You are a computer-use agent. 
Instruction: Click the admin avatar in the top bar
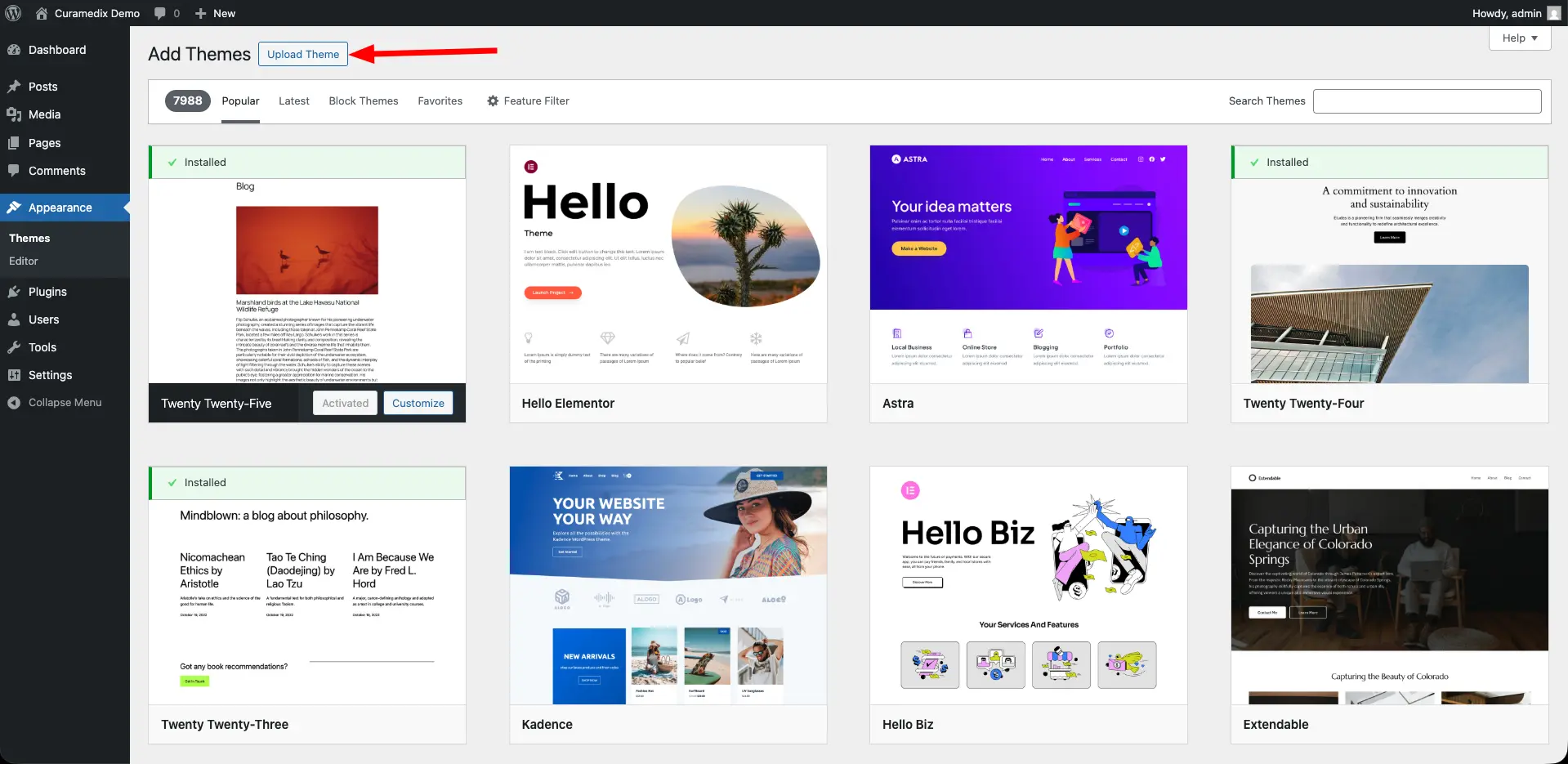point(1555,13)
